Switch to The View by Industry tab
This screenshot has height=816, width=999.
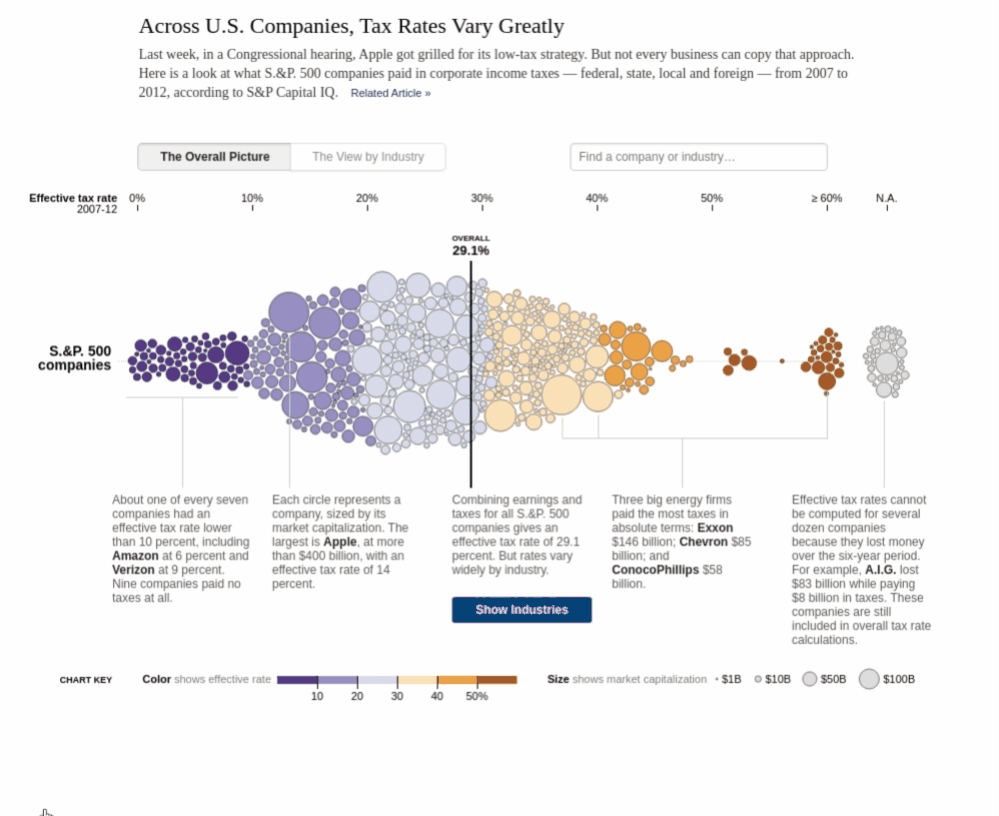click(x=368, y=157)
